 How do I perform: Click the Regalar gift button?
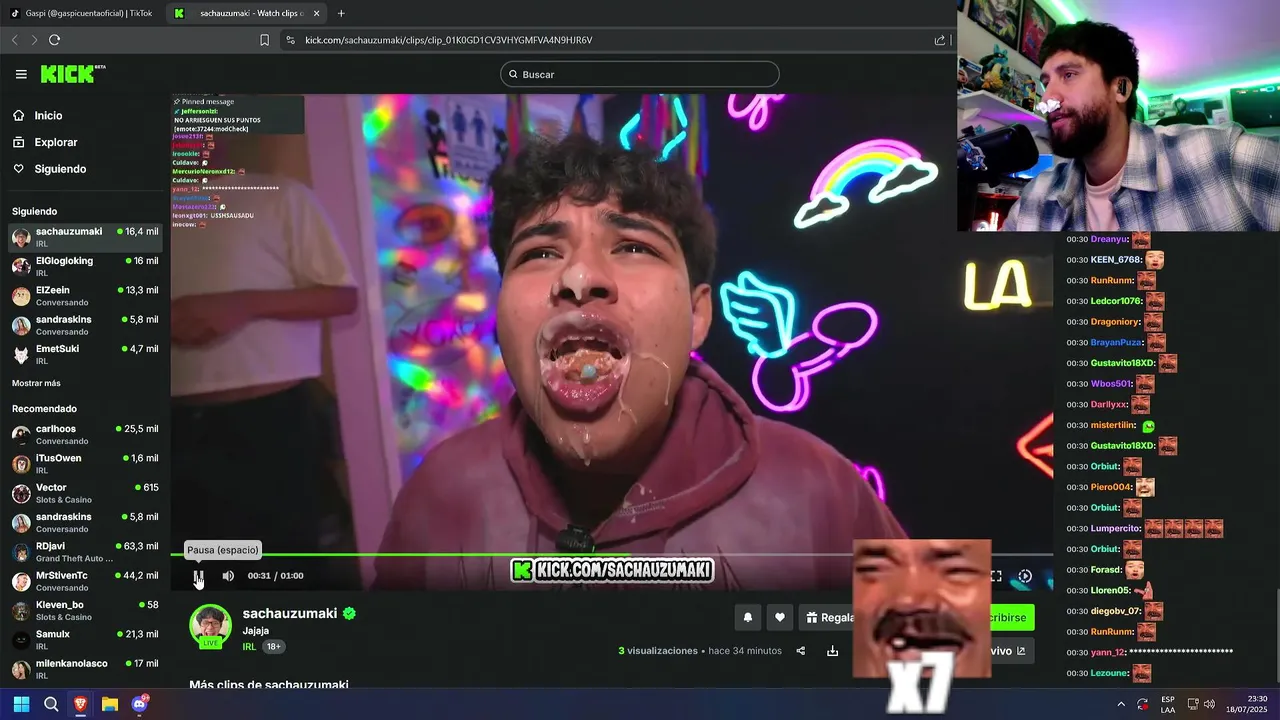click(x=831, y=618)
